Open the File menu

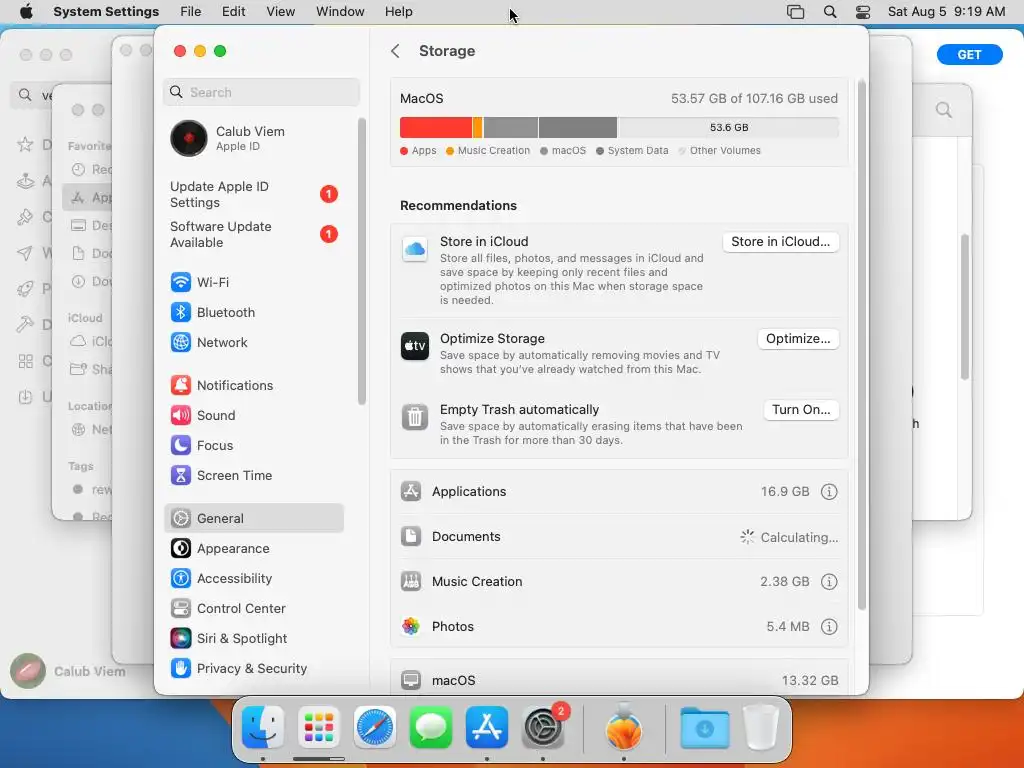click(x=191, y=12)
